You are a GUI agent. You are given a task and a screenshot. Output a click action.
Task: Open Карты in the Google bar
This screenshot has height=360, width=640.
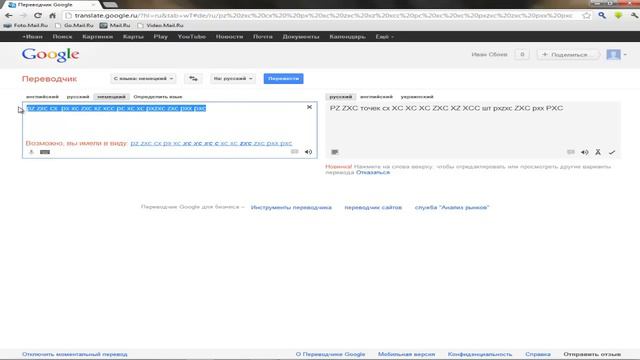tap(133, 37)
